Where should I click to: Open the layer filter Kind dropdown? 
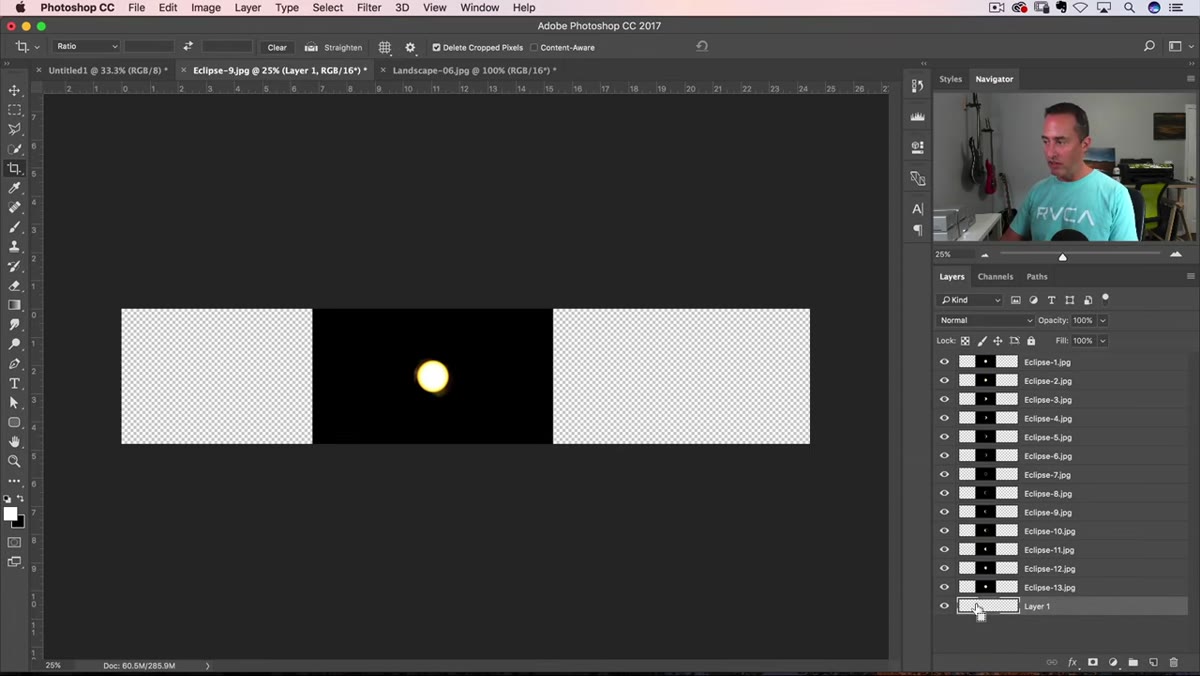coord(970,300)
